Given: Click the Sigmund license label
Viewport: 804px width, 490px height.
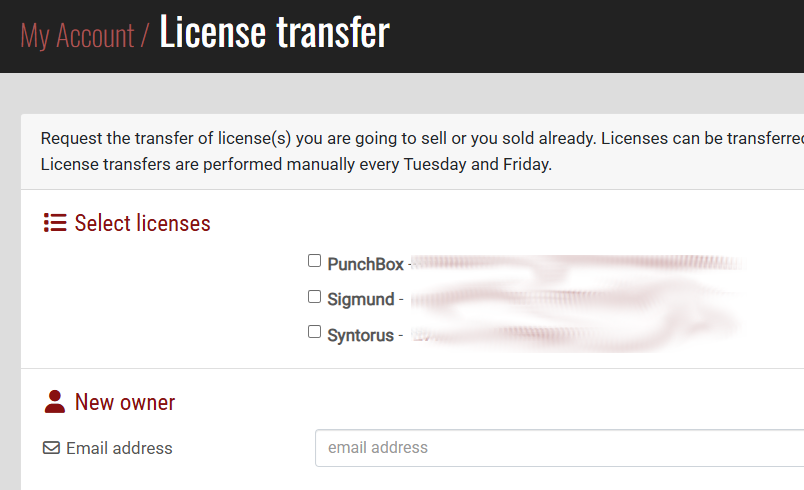Looking at the screenshot, I should pos(361,299).
